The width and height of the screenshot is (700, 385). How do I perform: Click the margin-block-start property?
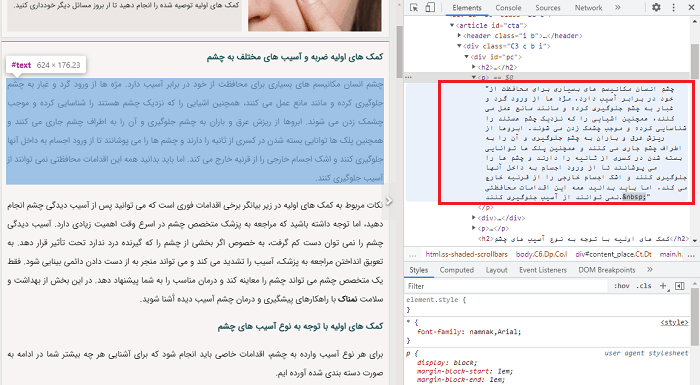click(464, 371)
